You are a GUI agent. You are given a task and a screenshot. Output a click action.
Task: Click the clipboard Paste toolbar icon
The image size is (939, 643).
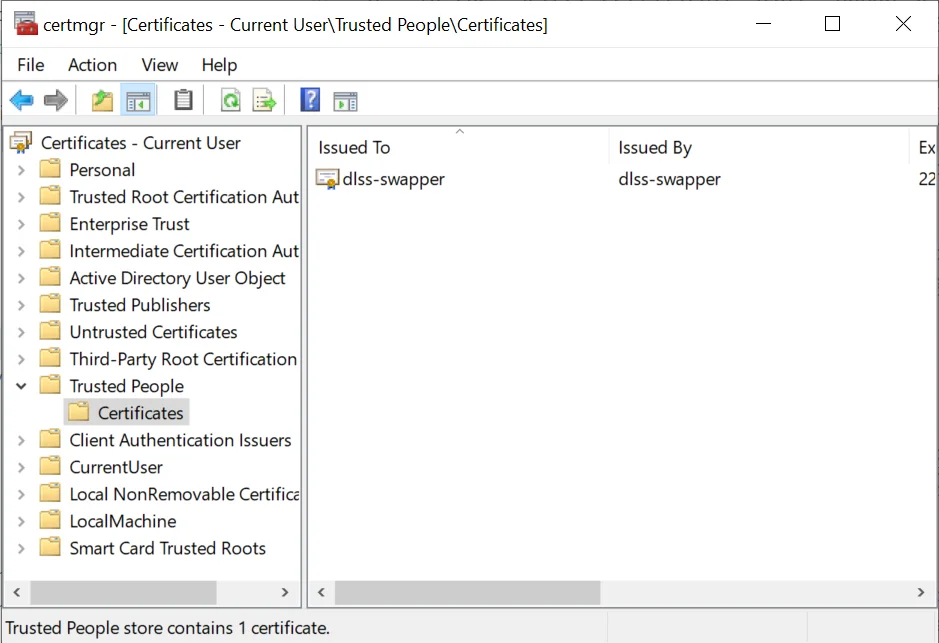(x=183, y=100)
